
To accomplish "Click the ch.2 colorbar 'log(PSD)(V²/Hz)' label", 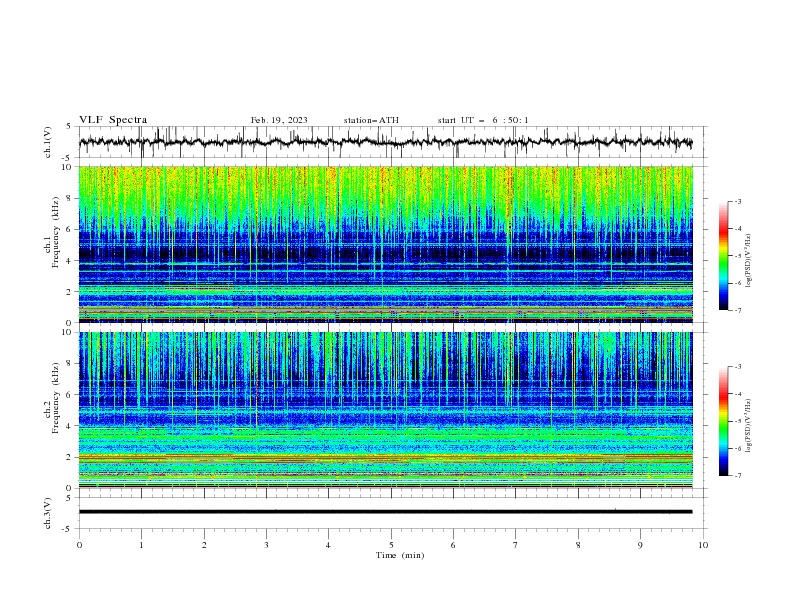I will [748, 425].
